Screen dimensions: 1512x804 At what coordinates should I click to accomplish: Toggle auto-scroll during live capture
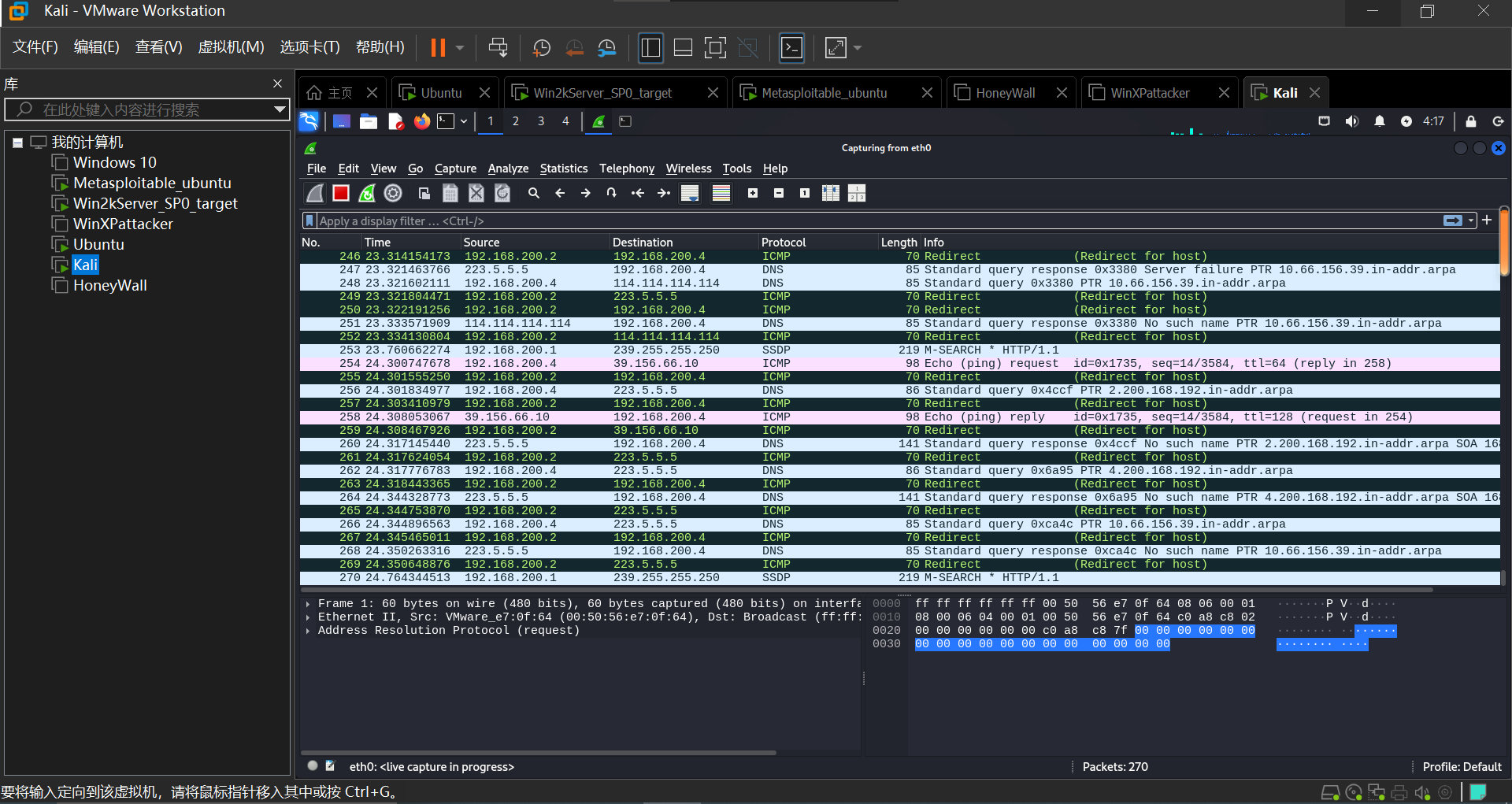click(x=690, y=193)
